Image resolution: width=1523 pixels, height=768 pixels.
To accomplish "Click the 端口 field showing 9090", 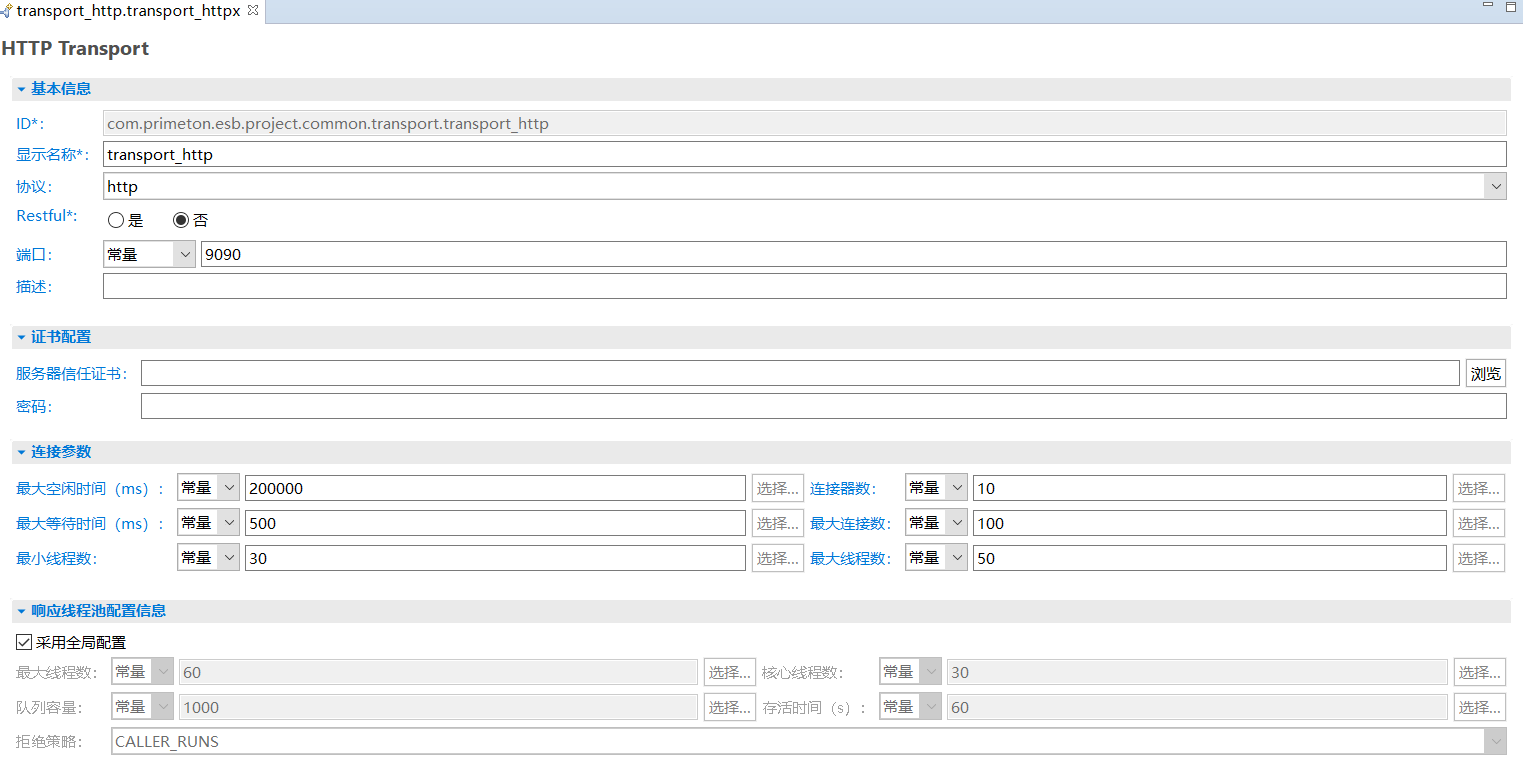I will click(x=852, y=255).
